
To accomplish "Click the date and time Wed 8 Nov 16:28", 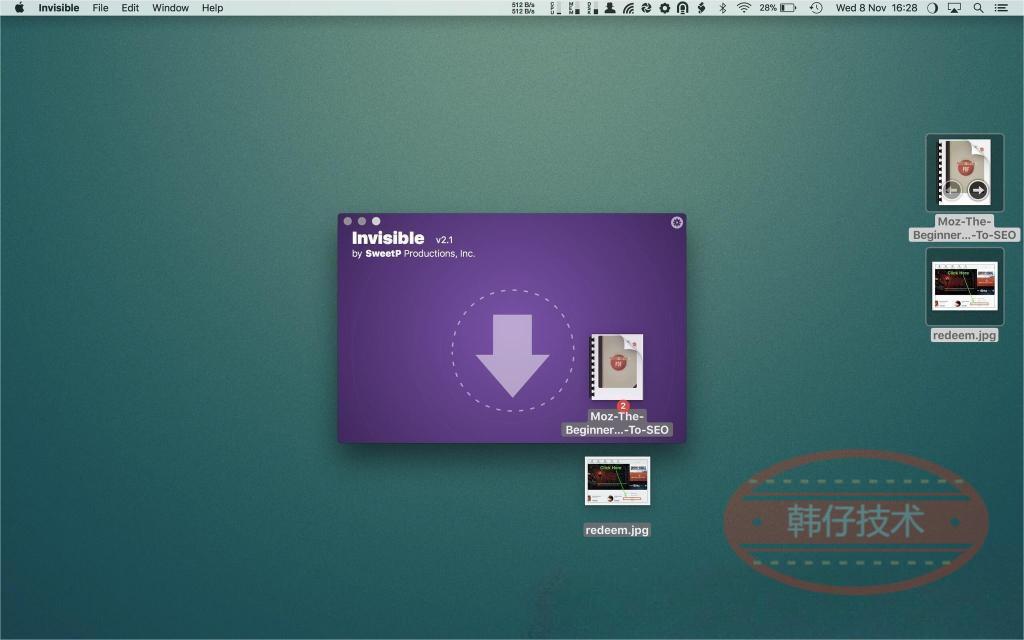I will tap(876, 8).
